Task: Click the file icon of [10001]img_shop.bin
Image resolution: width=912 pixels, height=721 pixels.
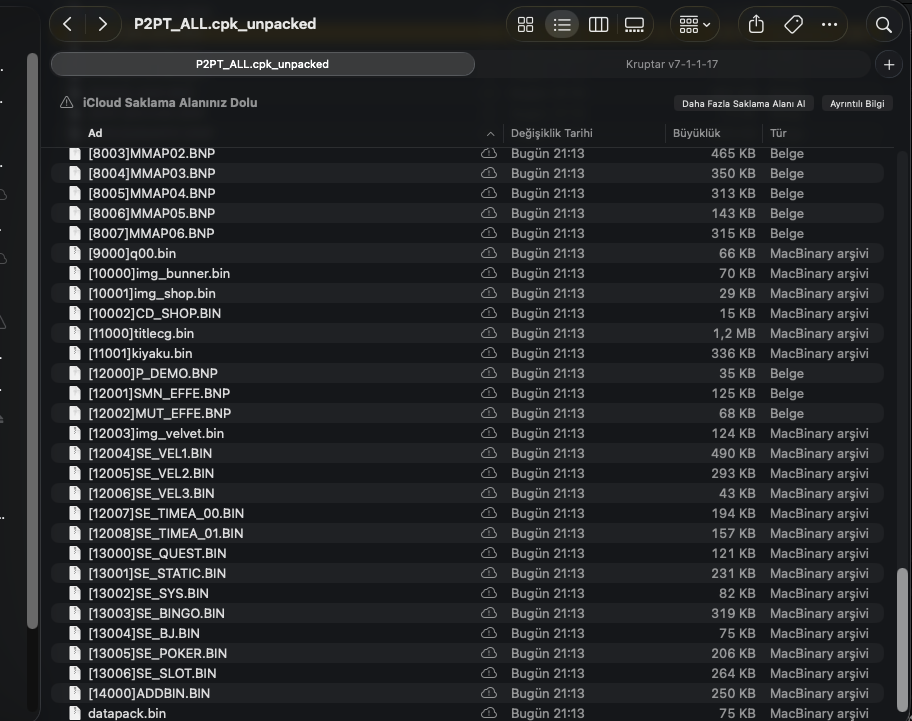Action: tap(75, 293)
